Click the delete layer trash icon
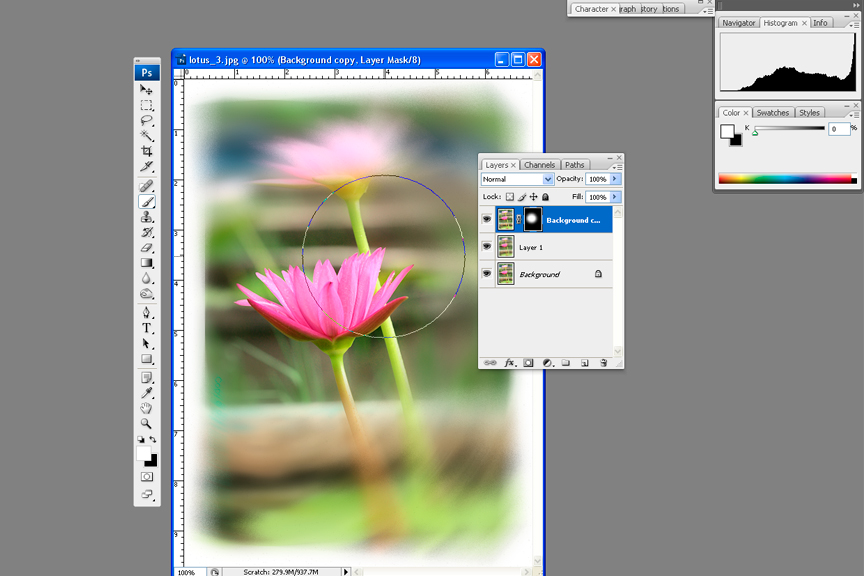The height and width of the screenshot is (576, 864). [603, 363]
